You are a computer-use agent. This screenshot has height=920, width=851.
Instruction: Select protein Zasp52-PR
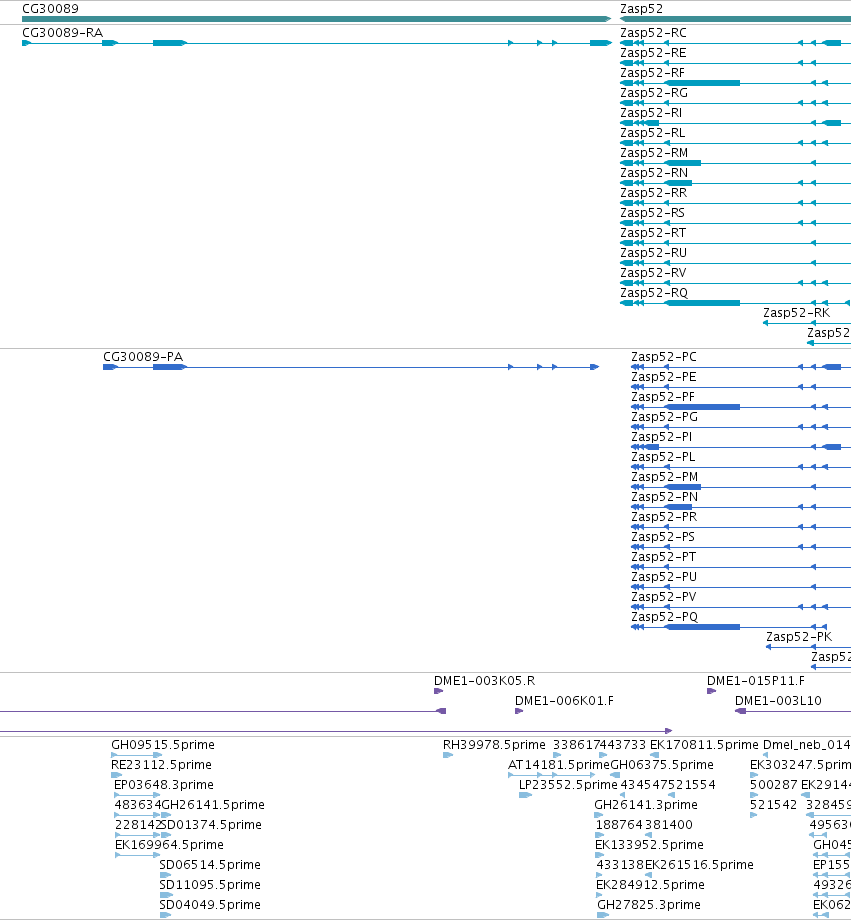coord(664,516)
